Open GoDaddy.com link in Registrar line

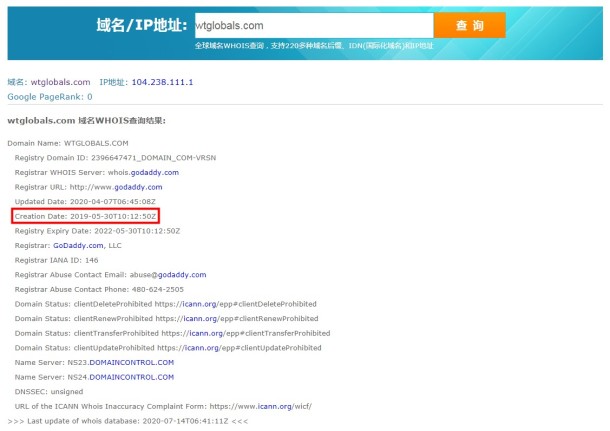point(78,245)
